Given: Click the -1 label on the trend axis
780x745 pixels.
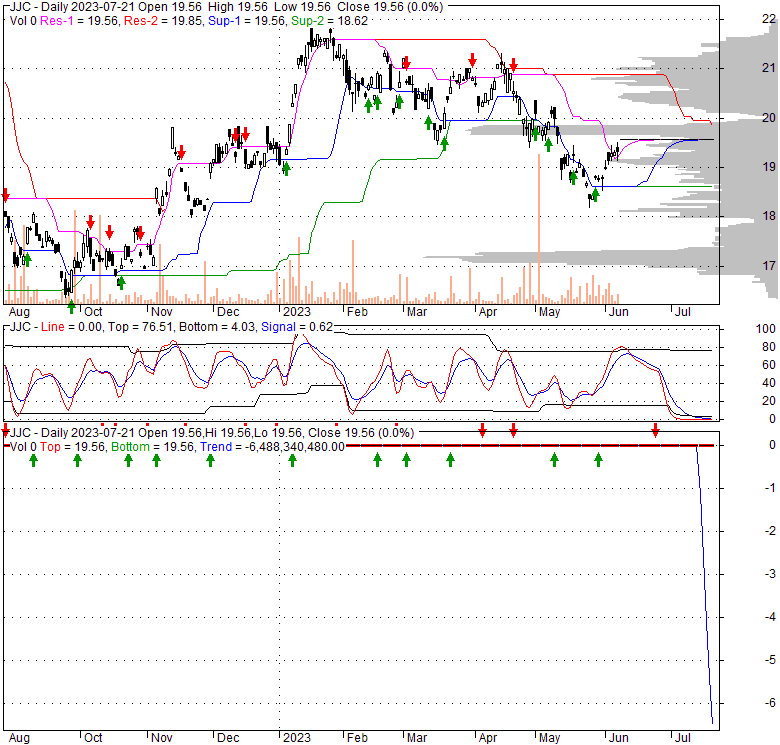Looking at the screenshot, I should coord(770,488).
